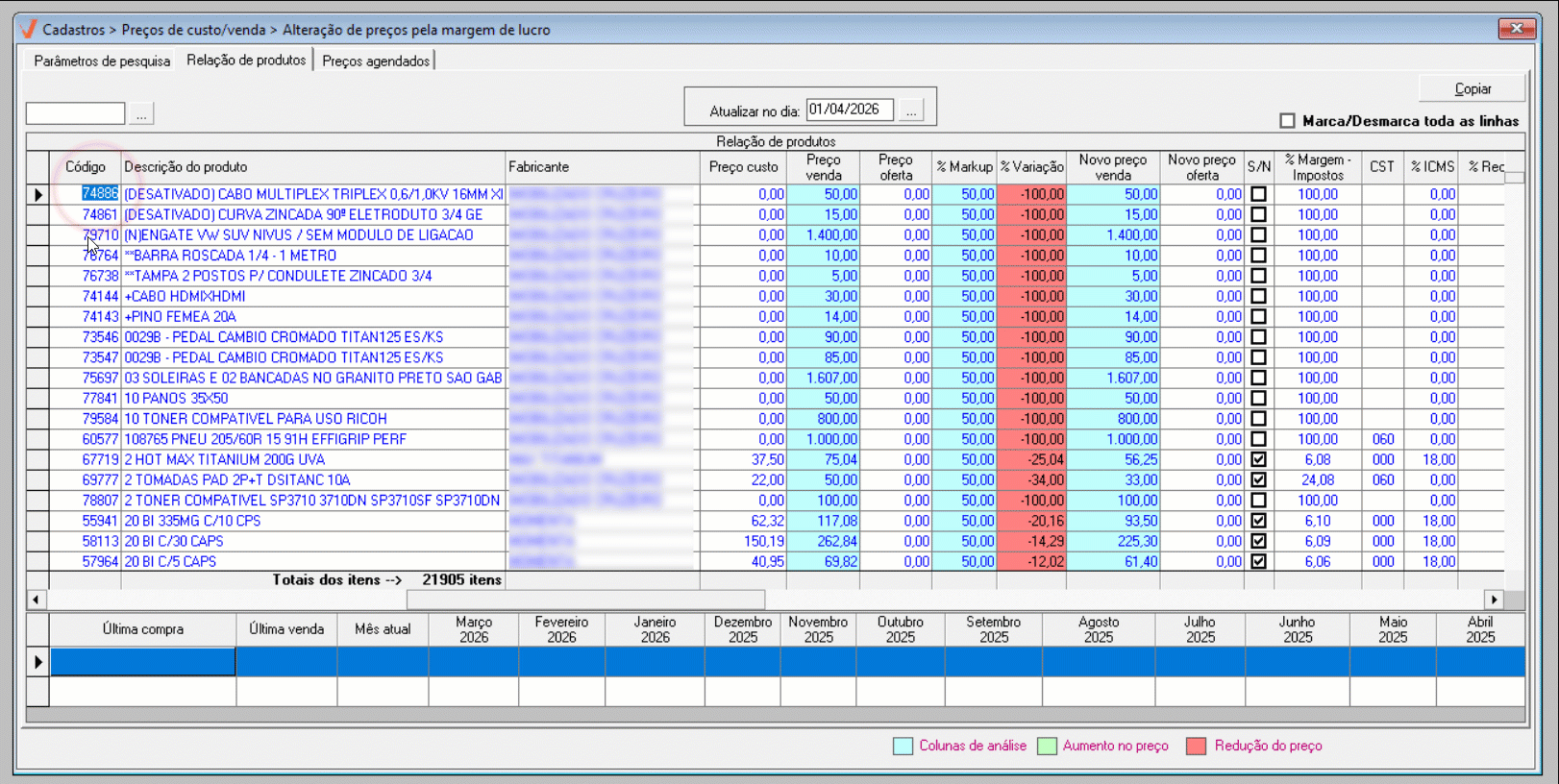Screen dimensions: 1559x784
Task: Uncheck S/N box for product 57964
Action: pyautogui.click(x=1258, y=562)
